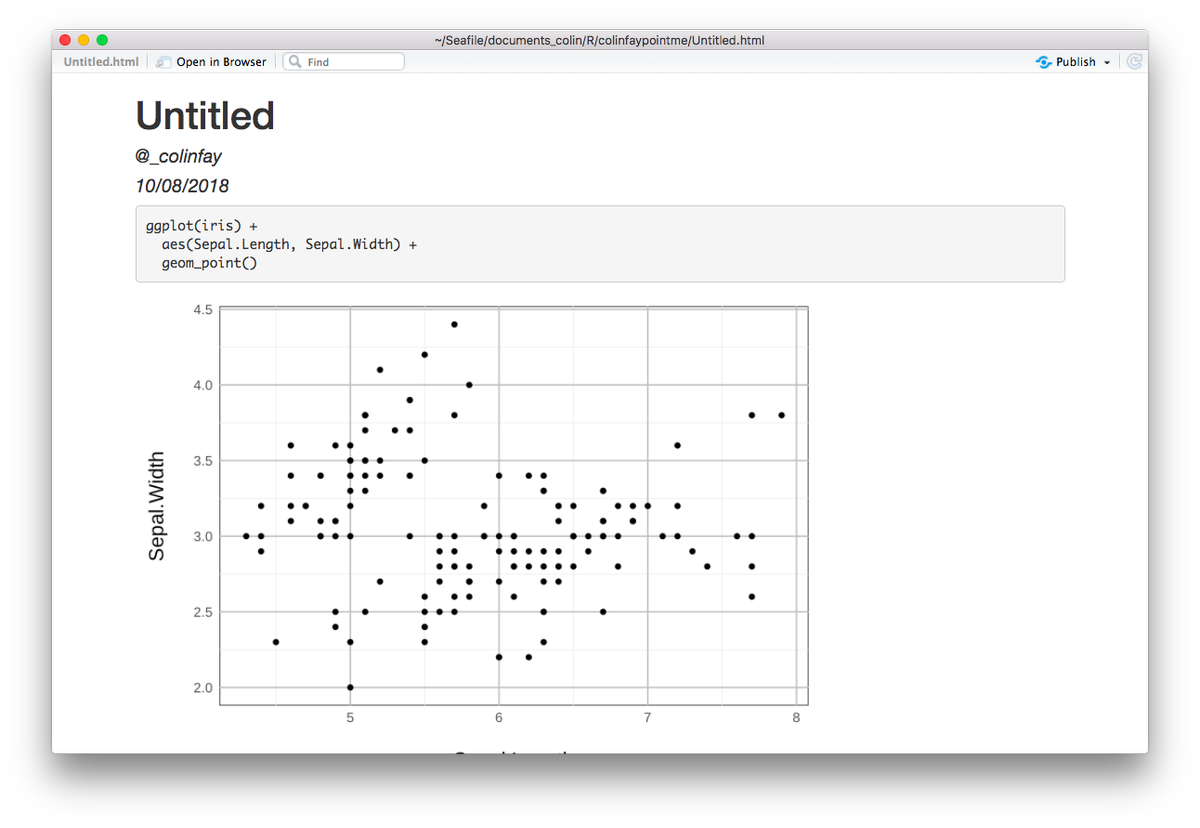Click the Publish button
The width and height of the screenshot is (1200, 828).
tap(1073, 62)
